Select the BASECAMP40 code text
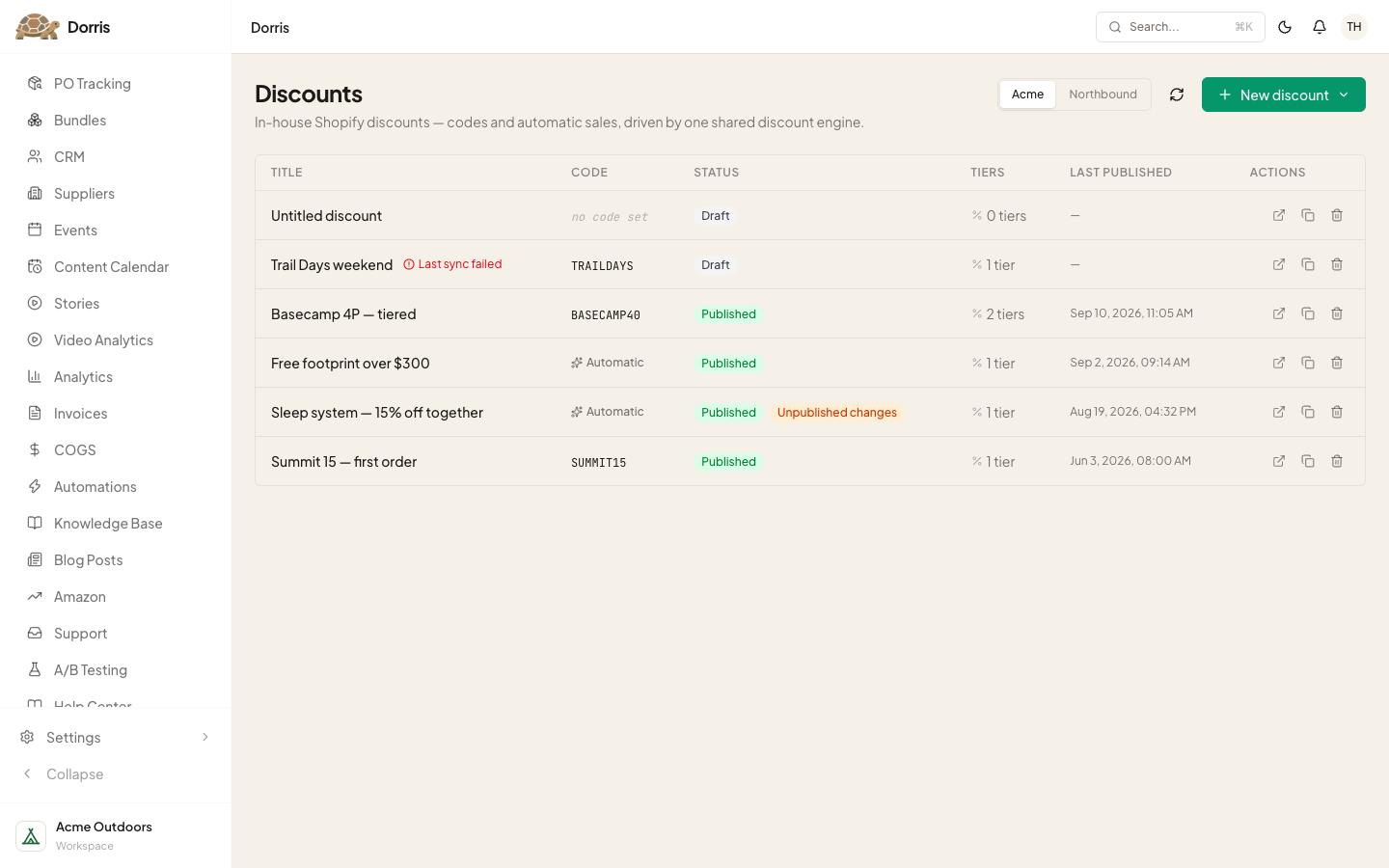The image size is (1389, 868). pos(606,315)
